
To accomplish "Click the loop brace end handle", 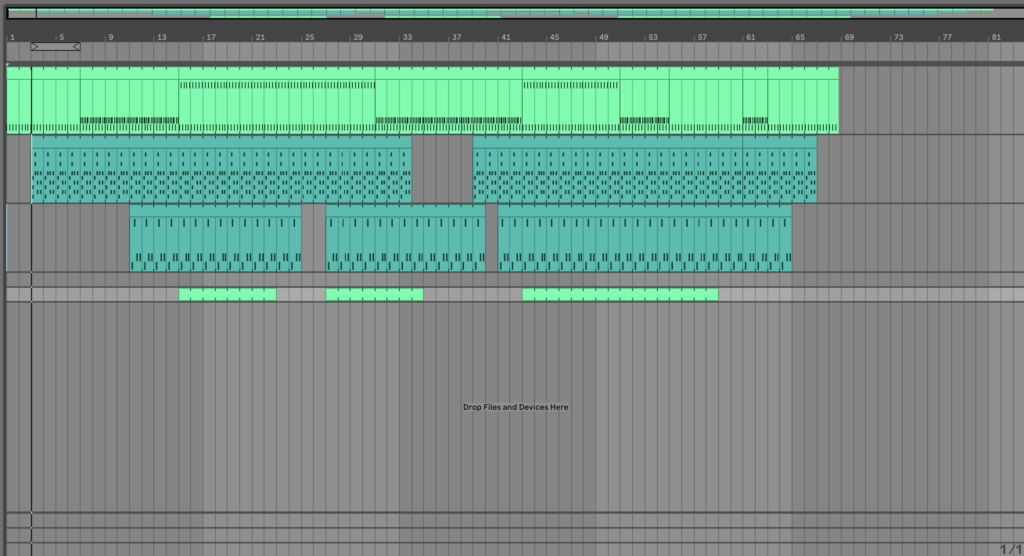I will 76,46.
